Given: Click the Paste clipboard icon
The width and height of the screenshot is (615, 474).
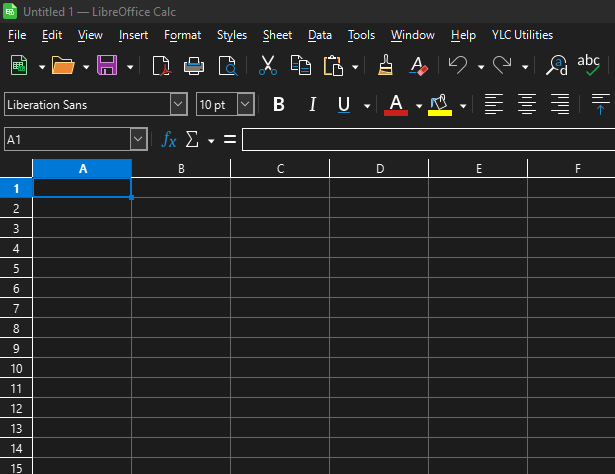Looking at the screenshot, I should [x=333, y=65].
